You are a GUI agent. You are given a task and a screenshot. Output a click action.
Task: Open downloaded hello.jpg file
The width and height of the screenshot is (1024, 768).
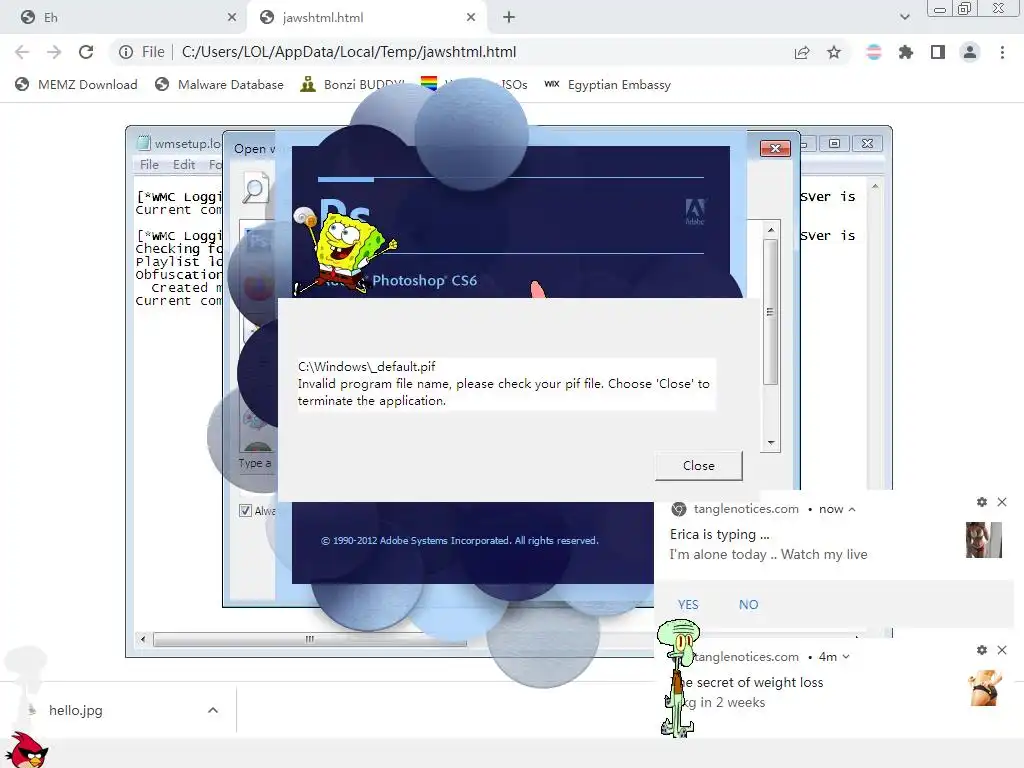click(75, 711)
